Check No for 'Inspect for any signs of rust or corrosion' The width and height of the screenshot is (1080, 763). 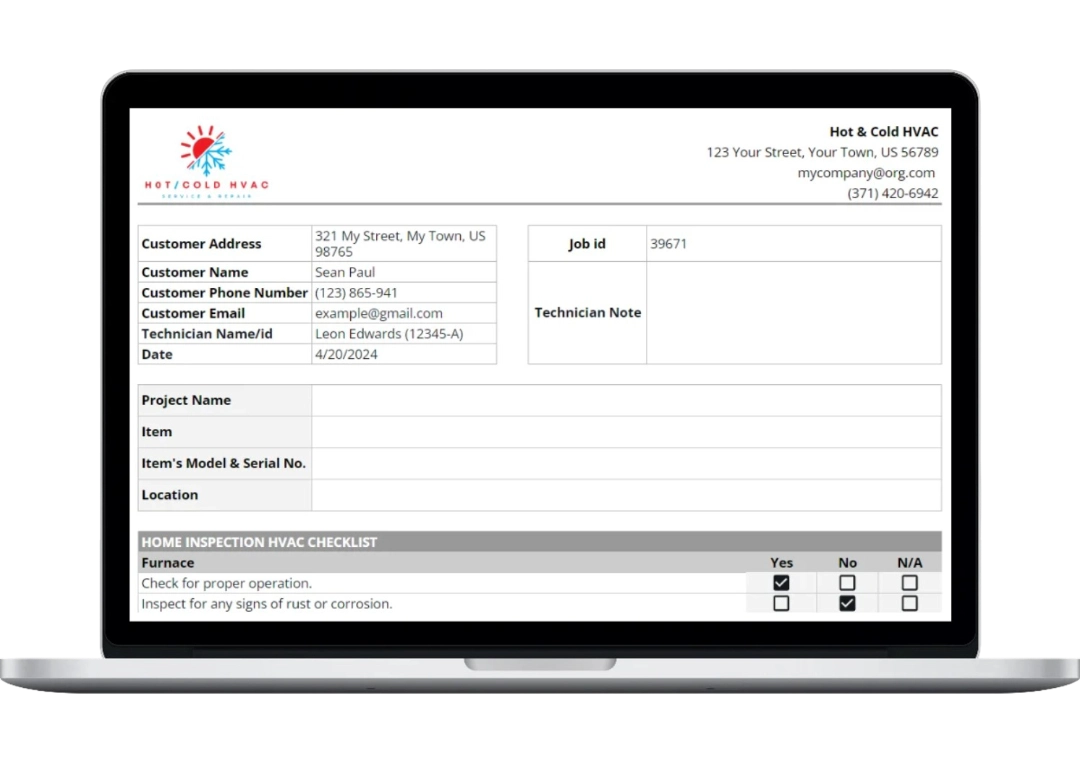click(x=847, y=603)
